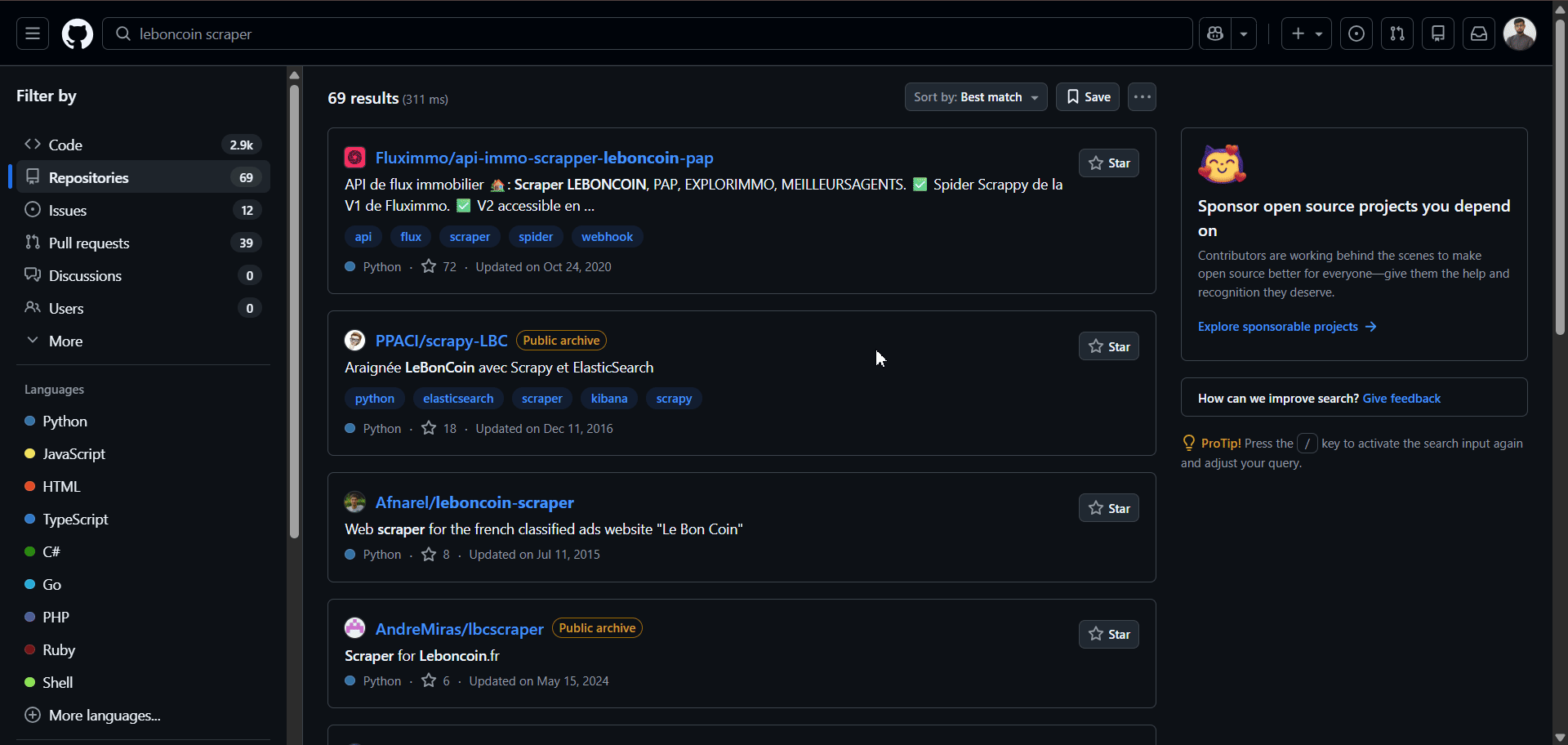Open Sort by Best match dropdown
Screen dimensions: 1568x745
[976, 96]
